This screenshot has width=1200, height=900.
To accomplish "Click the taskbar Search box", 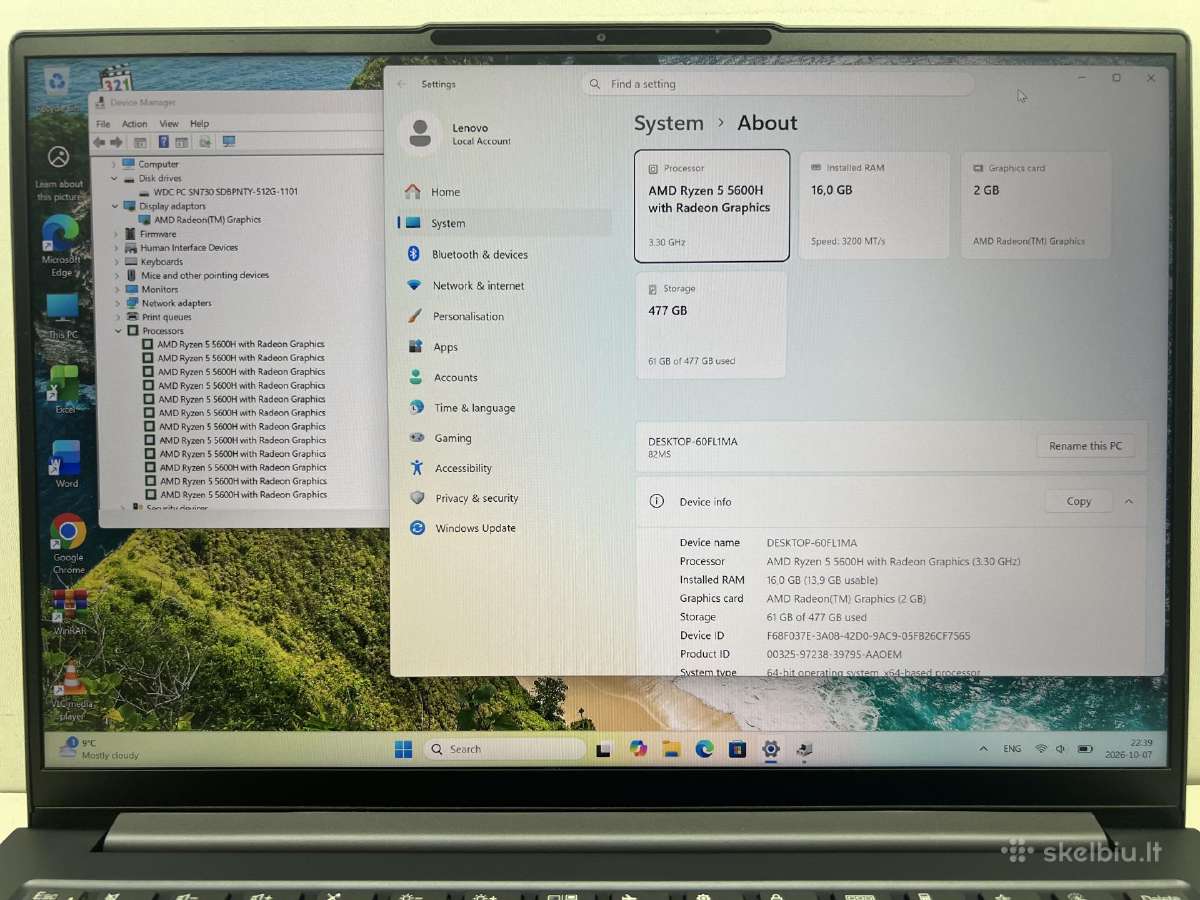I will coord(504,749).
